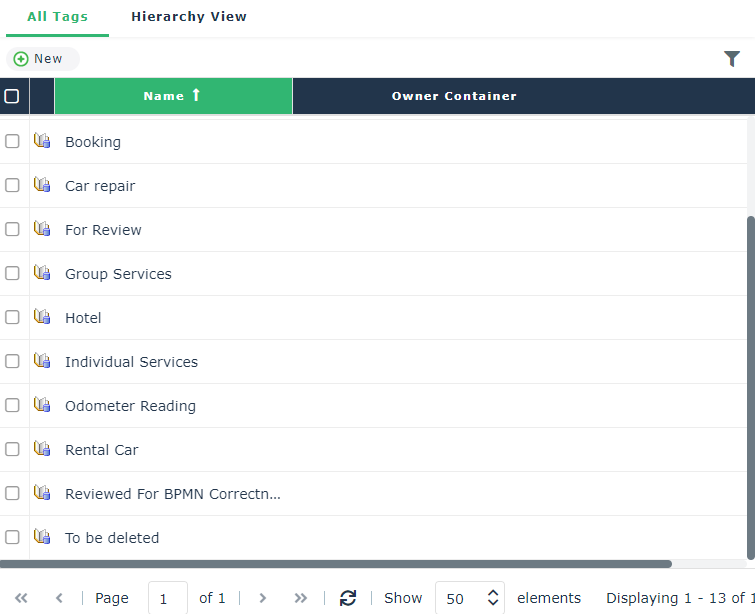The height and width of the screenshot is (614, 755).
Task: Open the filter funnel icon
Action: point(732,59)
